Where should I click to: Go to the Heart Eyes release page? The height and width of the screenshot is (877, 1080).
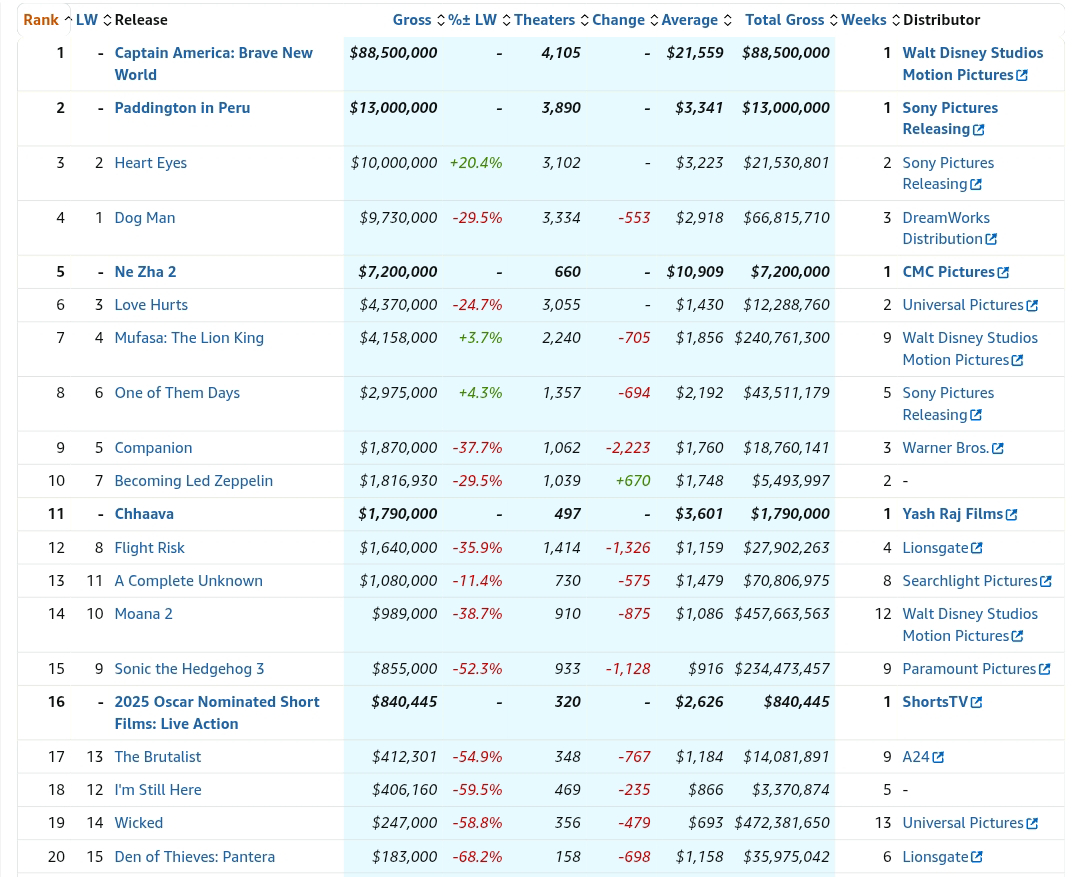click(151, 163)
